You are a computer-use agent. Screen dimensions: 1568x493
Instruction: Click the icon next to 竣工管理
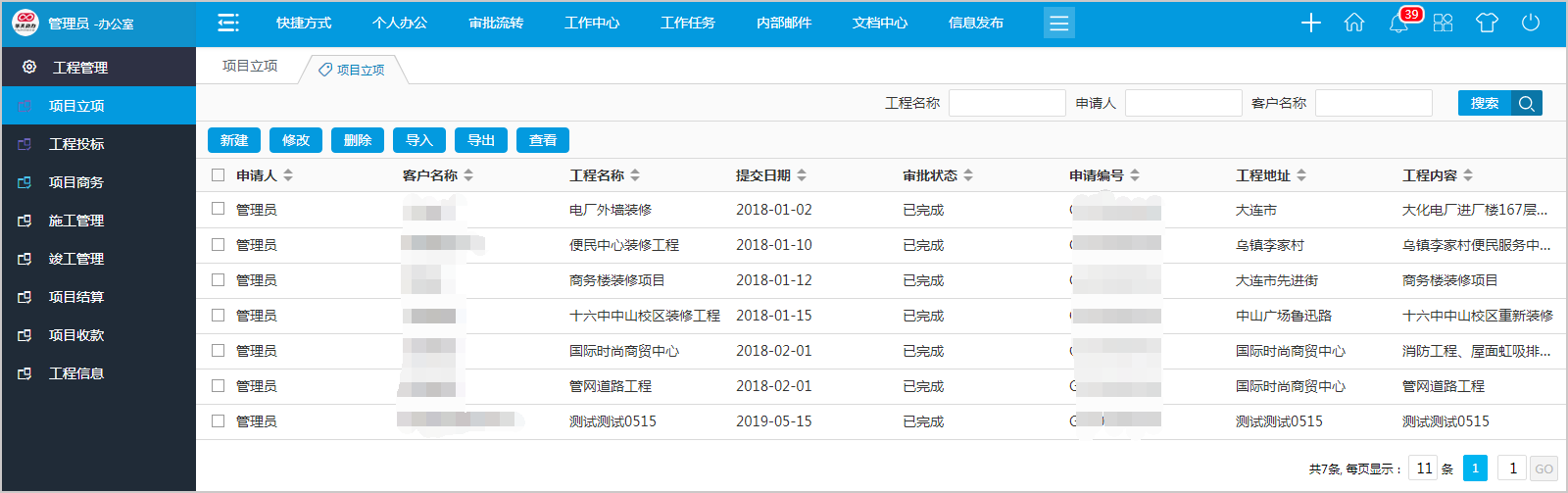[25, 259]
